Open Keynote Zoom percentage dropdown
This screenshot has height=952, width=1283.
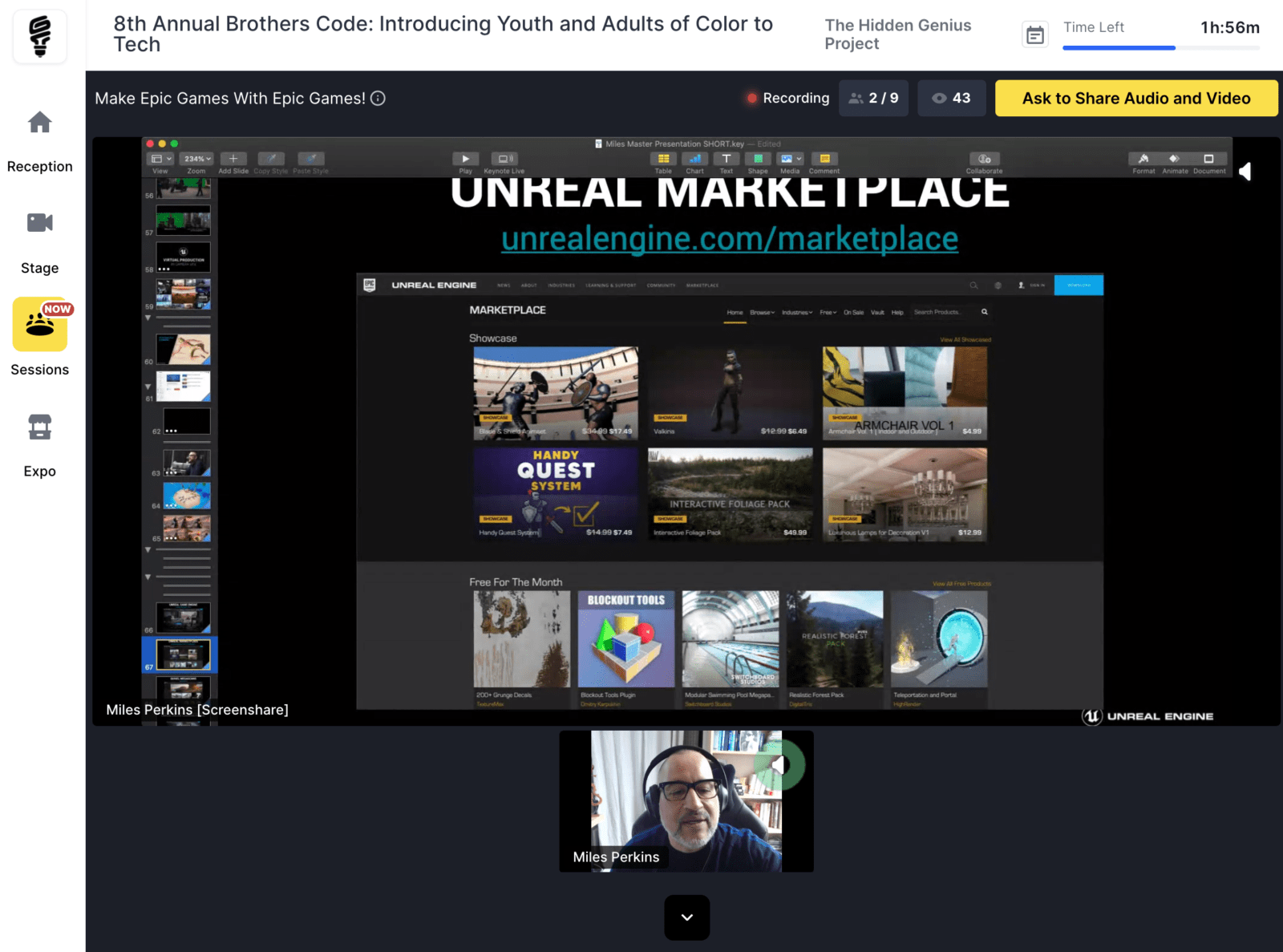pos(196,159)
